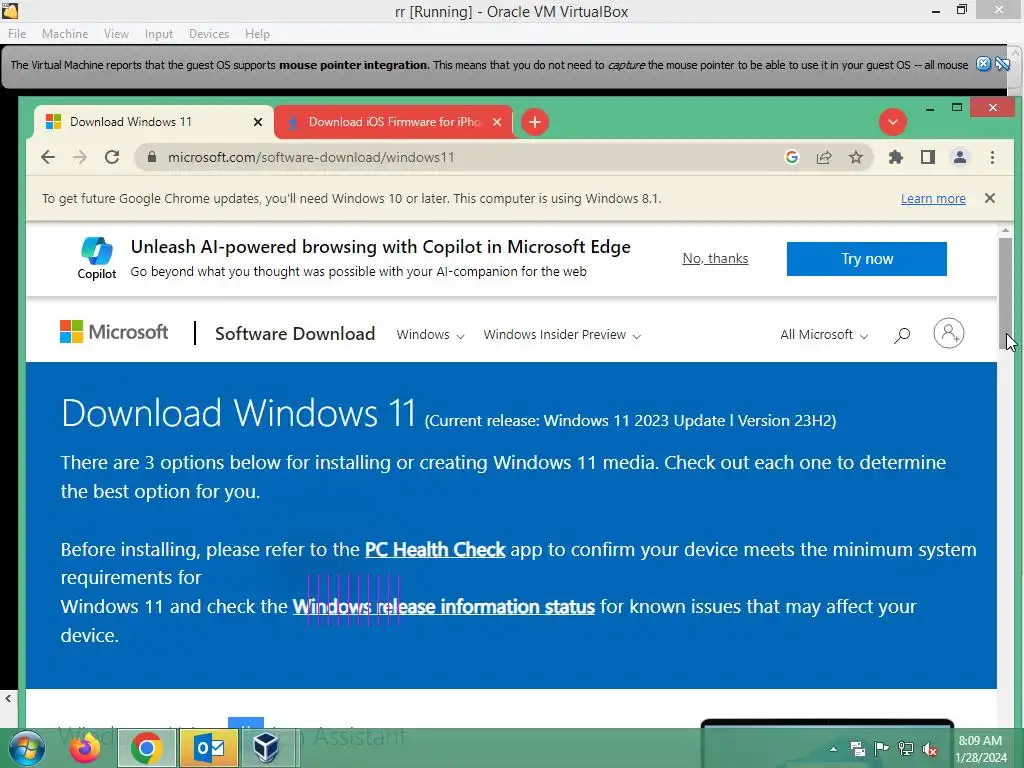Open Windows release information status link

click(x=443, y=607)
